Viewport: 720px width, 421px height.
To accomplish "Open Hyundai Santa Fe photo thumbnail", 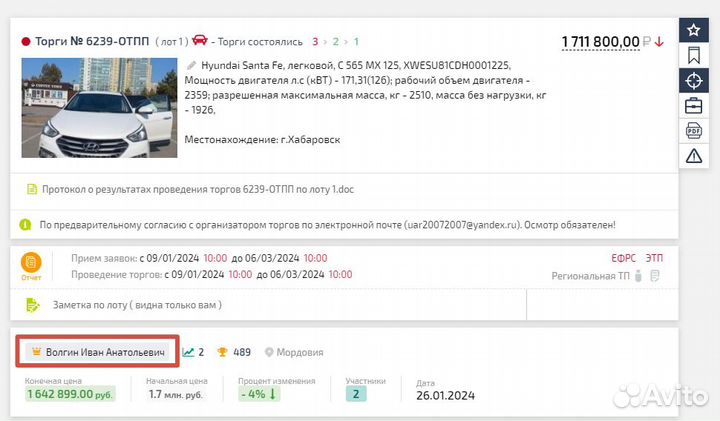I will 99,108.
